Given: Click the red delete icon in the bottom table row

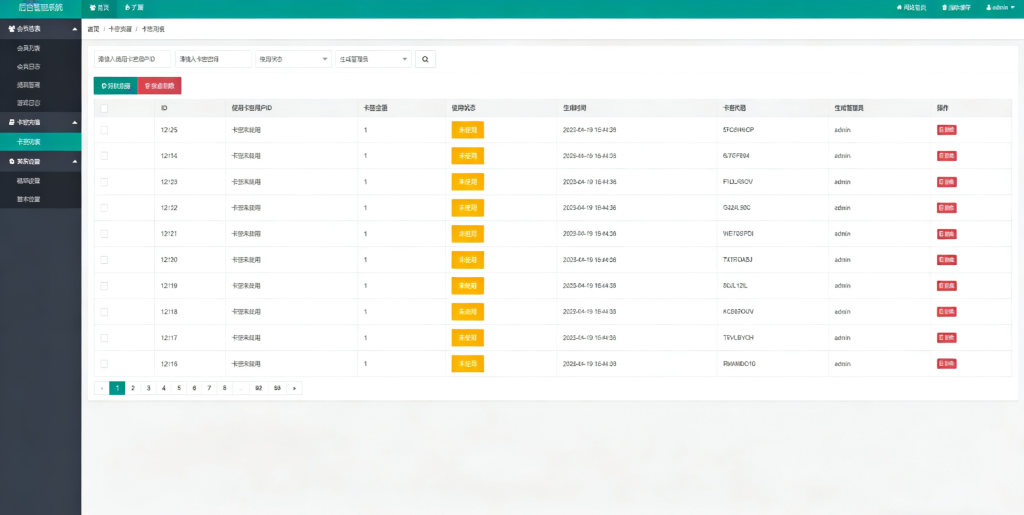Looking at the screenshot, I should [946, 363].
